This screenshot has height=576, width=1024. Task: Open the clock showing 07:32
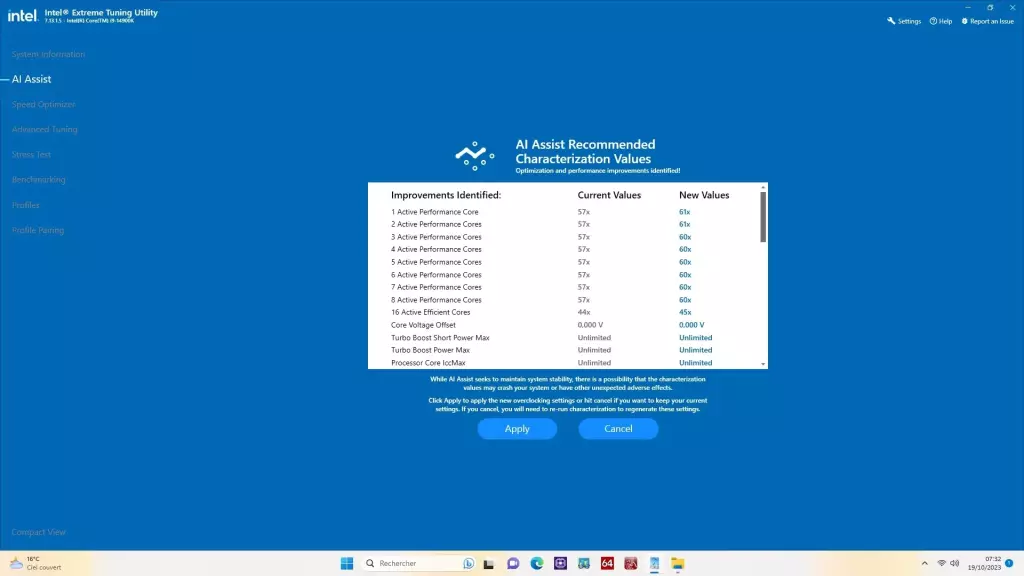[x=984, y=563]
